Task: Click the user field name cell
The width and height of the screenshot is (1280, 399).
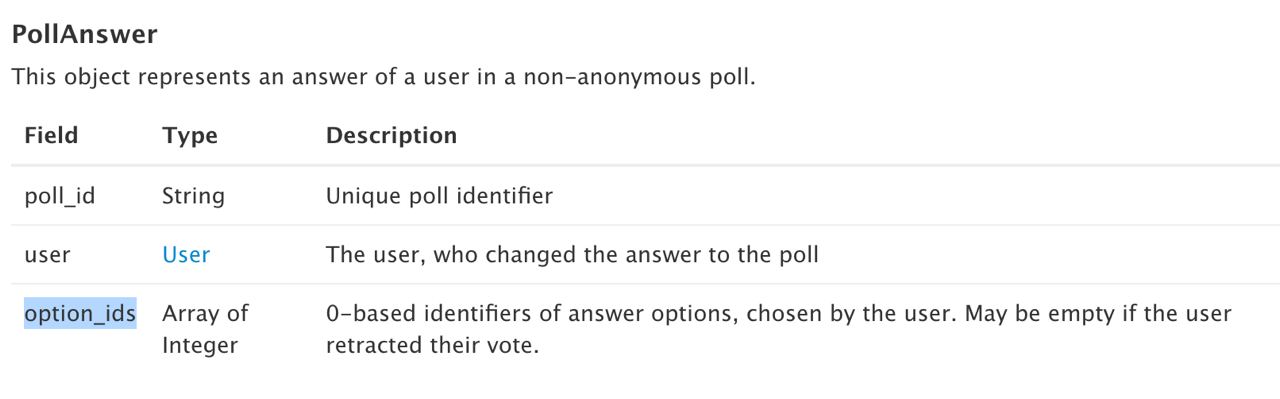Action: (47, 255)
